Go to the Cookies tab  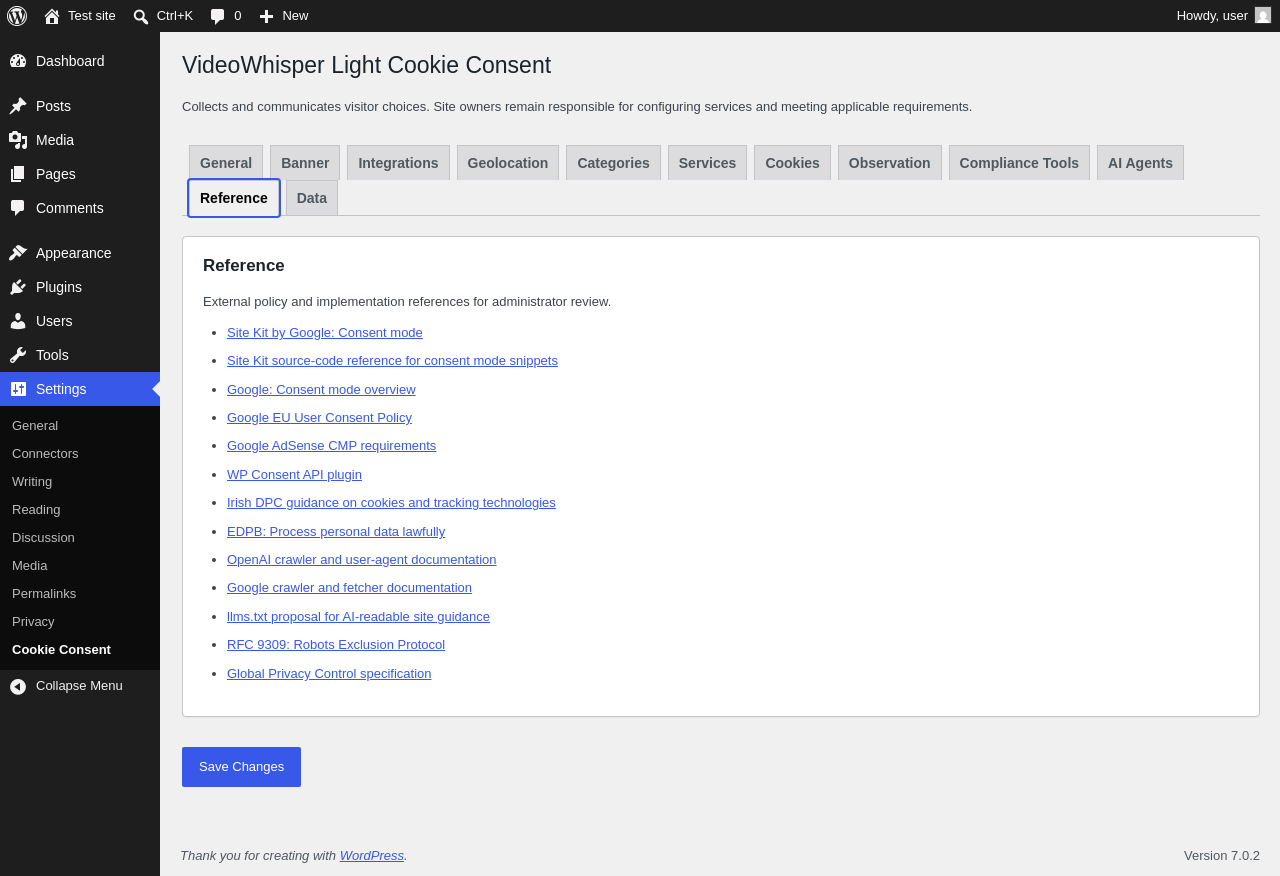(792, 163)
